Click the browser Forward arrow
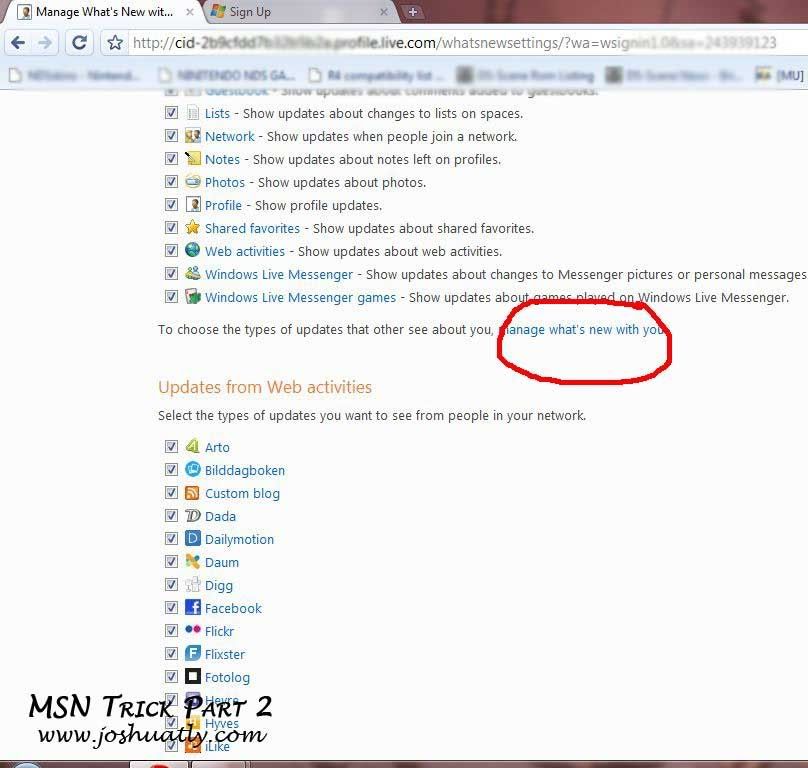808x768 pixels. tap(45, 42)
